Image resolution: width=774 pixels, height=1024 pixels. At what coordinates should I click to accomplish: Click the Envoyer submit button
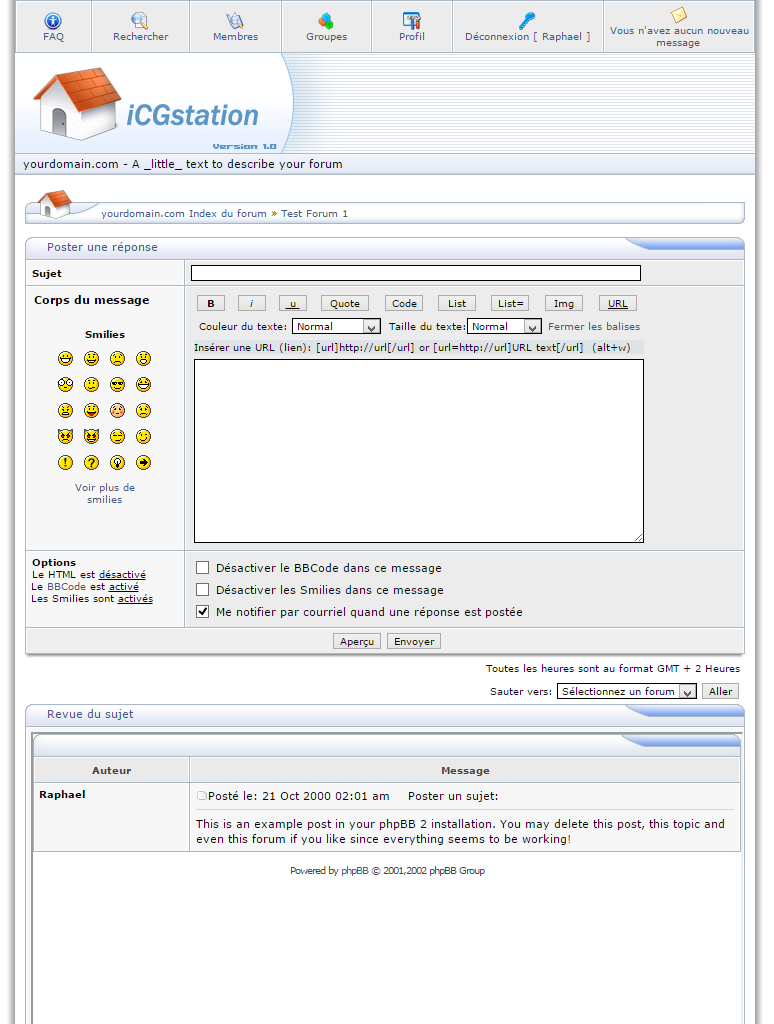click(414, 641)
